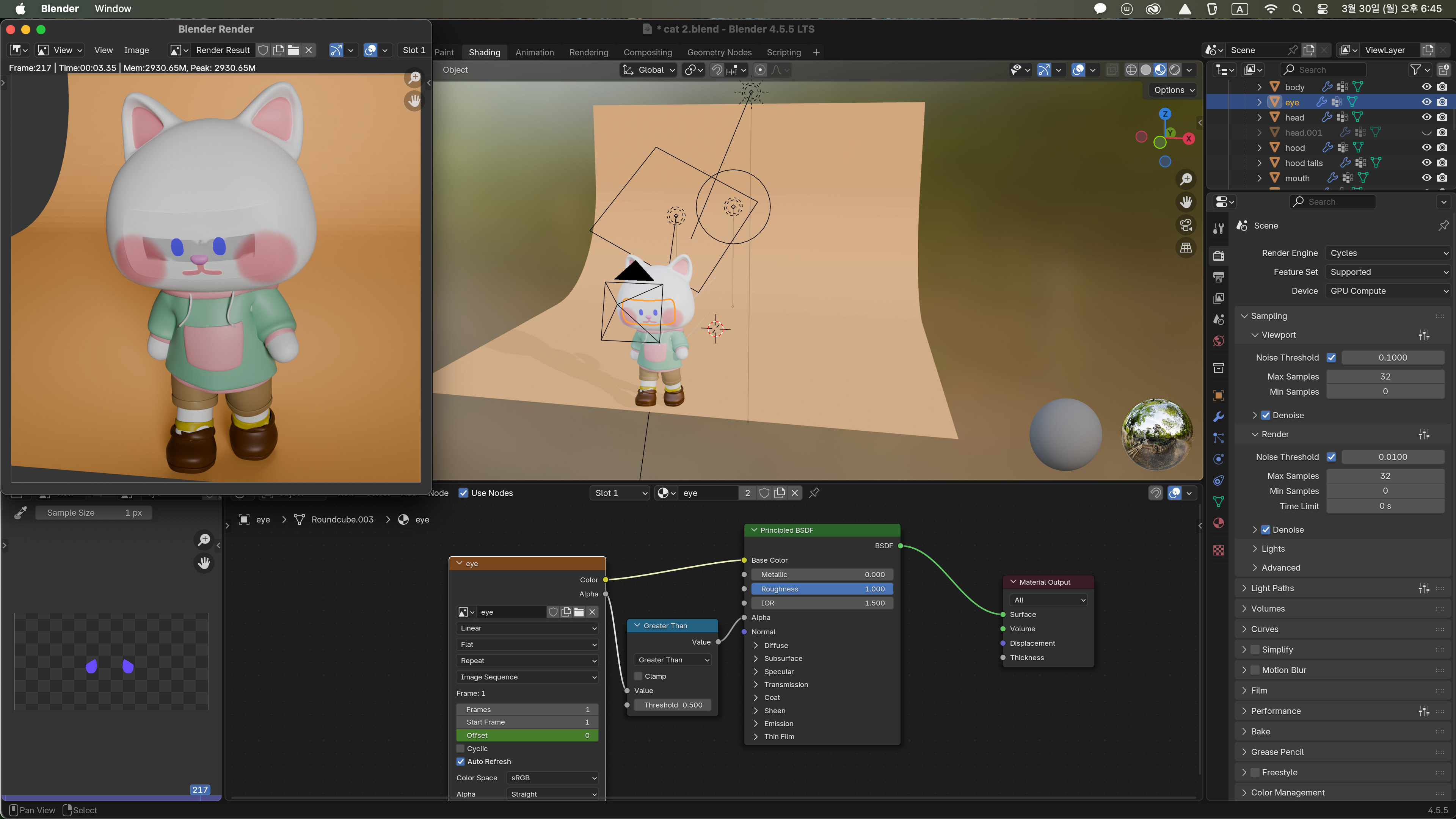1456x819 pixels.
Task: Pin the eye material in node editor
Action: 814,493
